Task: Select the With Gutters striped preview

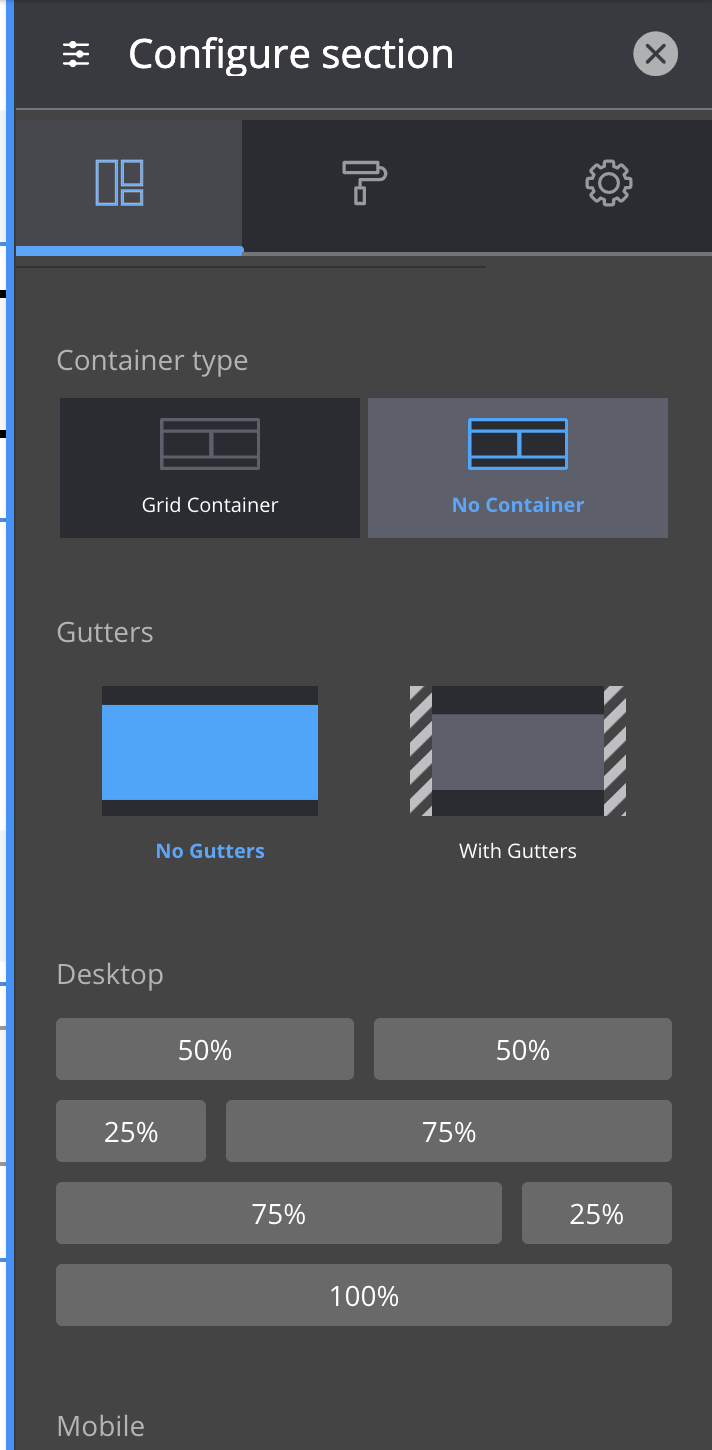Action: (518, 751)
